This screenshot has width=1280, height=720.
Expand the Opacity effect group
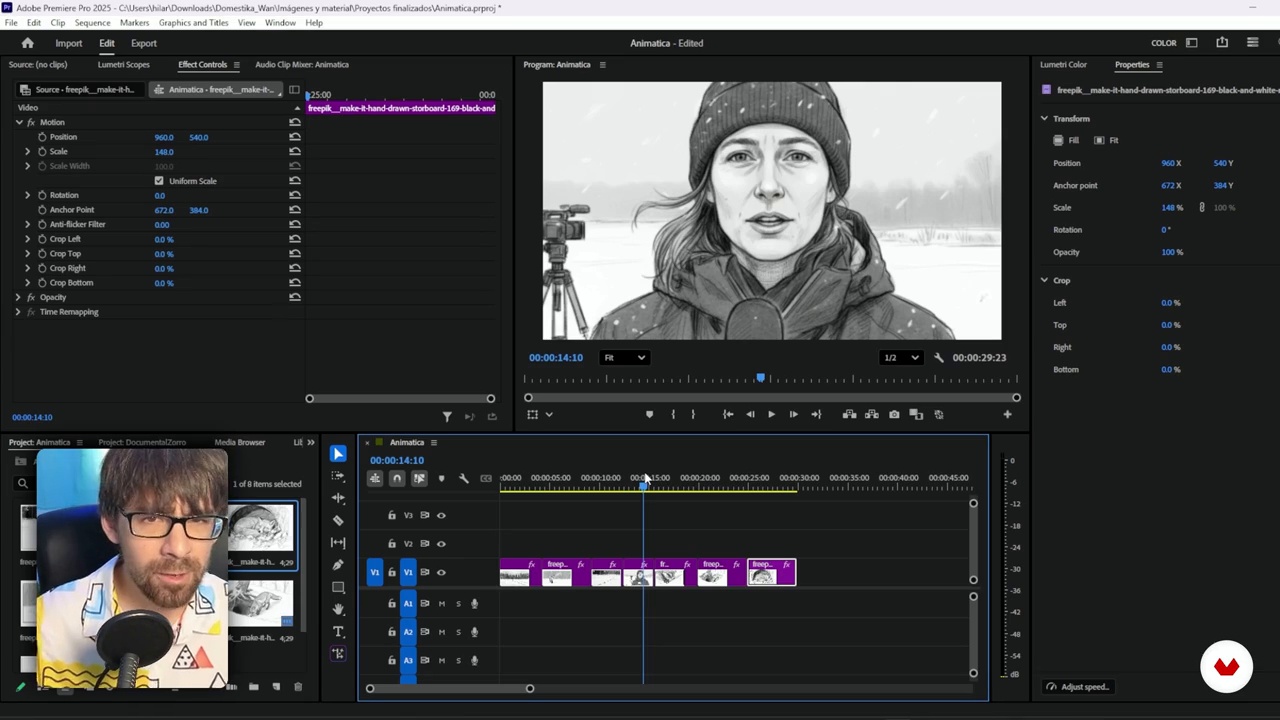coord(18,297)
